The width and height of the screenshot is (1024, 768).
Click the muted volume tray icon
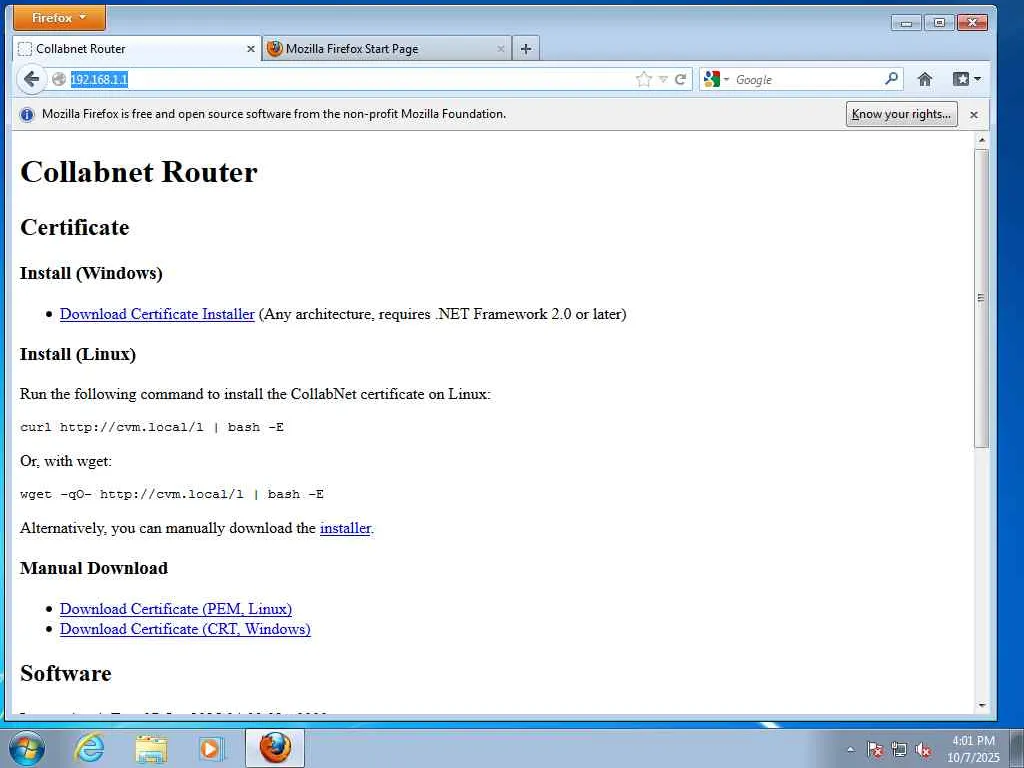[x=923, y=750]
